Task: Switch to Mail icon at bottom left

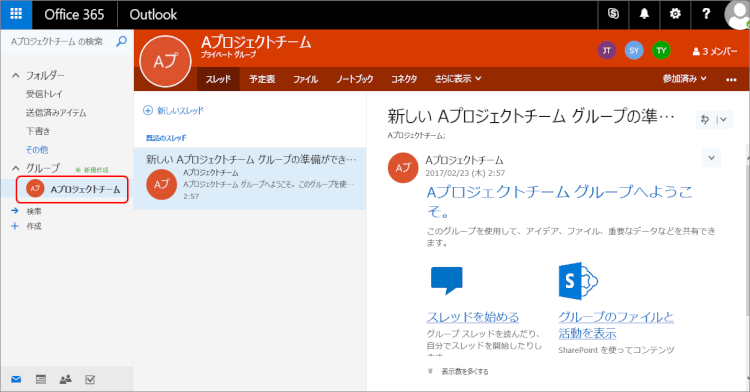Action: click(x=16, y=380)
